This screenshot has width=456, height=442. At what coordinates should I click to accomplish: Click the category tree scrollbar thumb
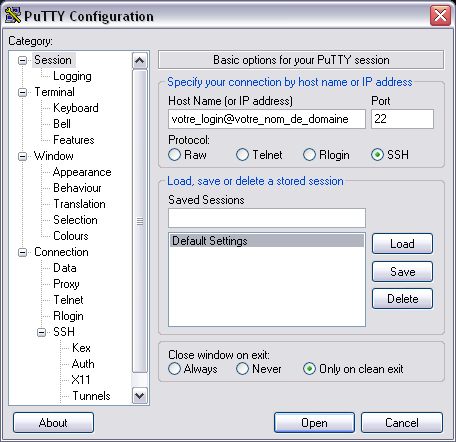[x=140, y=221]
